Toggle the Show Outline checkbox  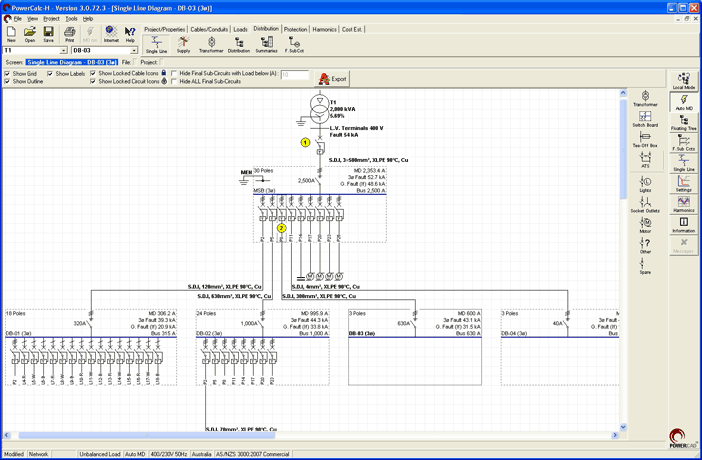pos(7,82)
